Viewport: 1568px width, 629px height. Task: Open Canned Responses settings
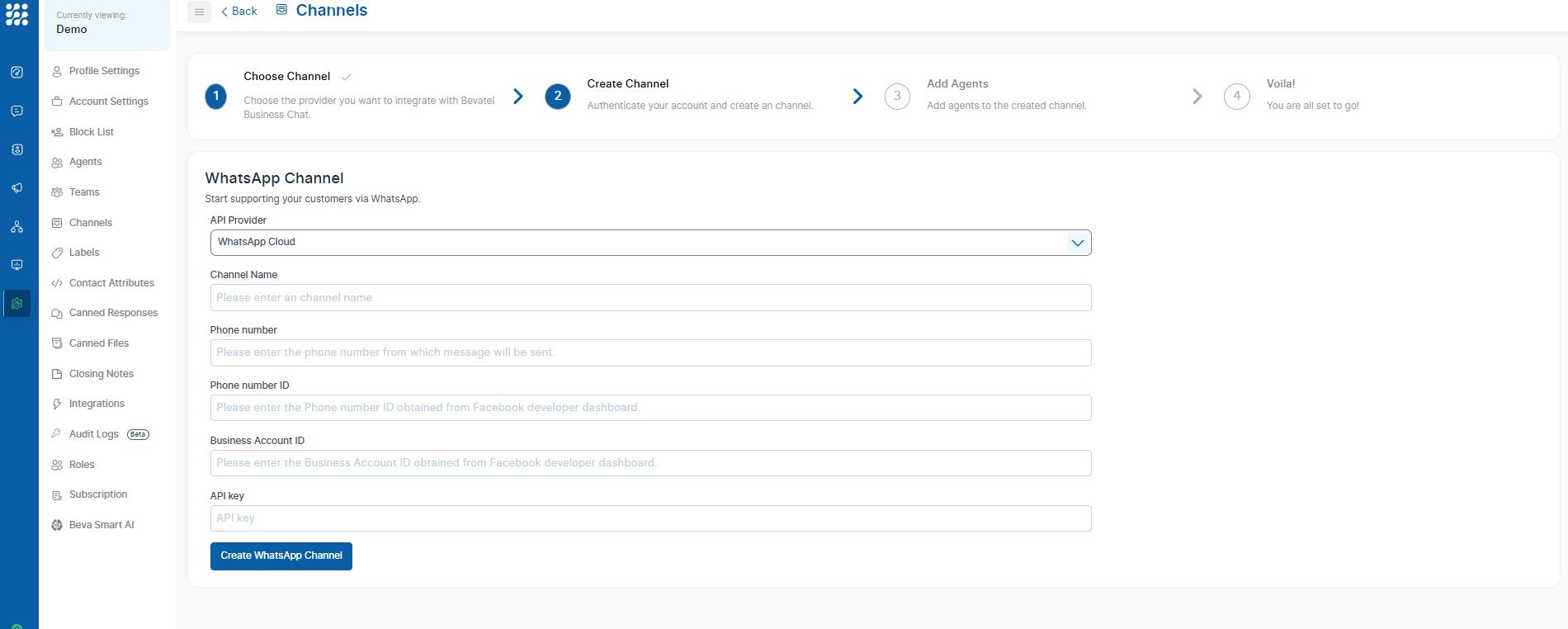click(113, 313)
